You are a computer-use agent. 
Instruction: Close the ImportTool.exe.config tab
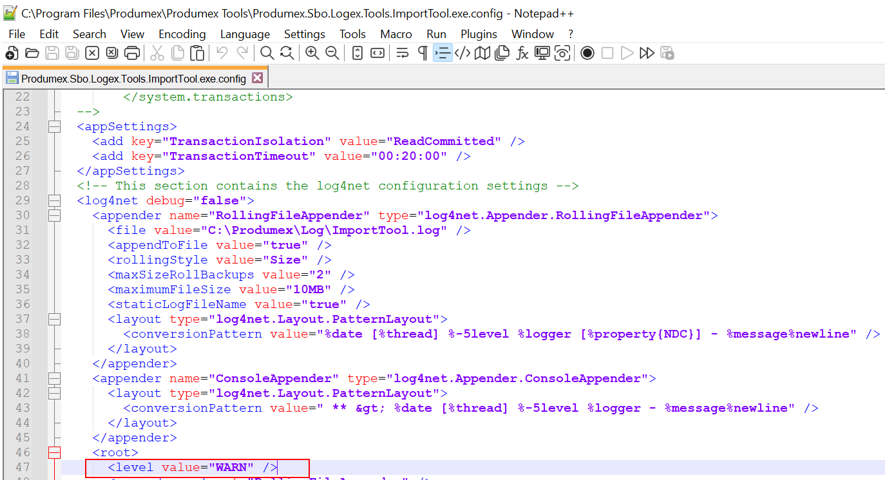tap(258, 78)
